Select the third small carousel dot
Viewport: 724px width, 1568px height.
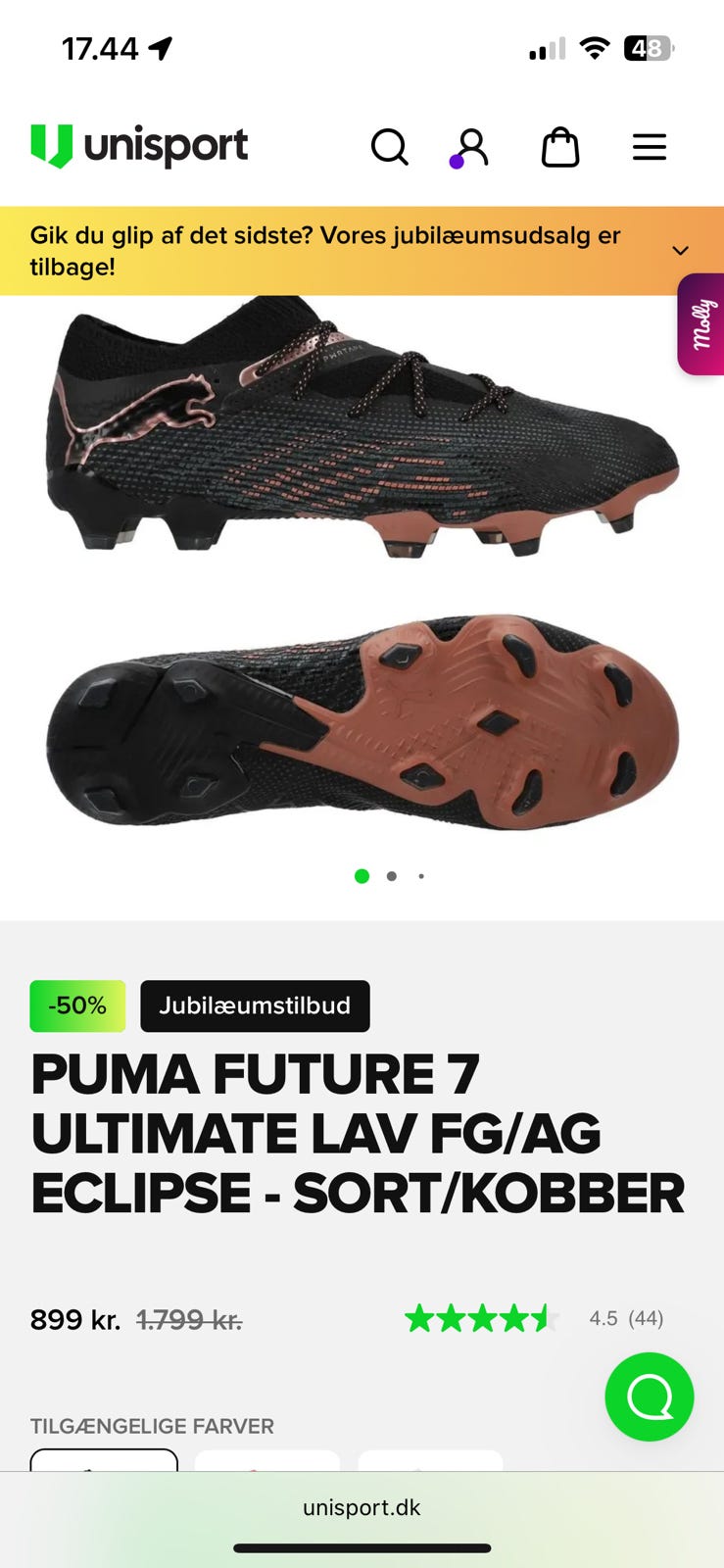click(421, 876)
